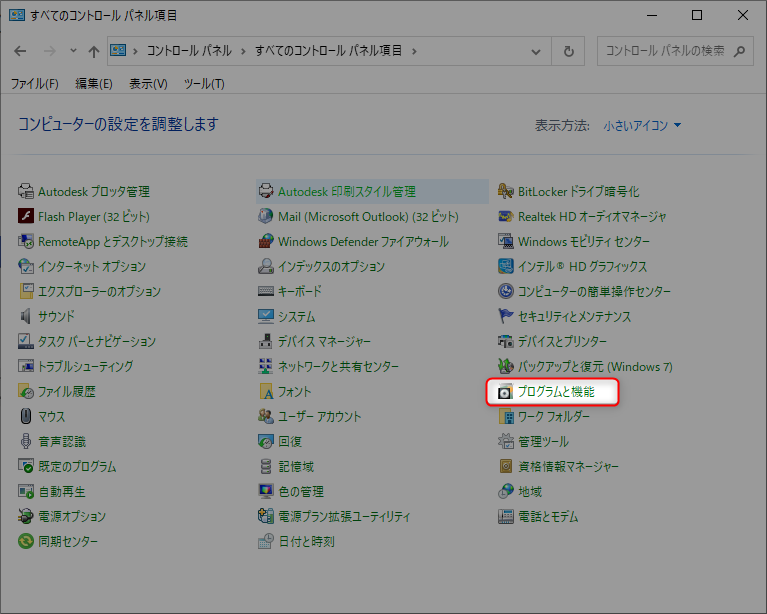The height and width of the screenshot is (614, 767).
Task: Open the ファイル履歴 icon
Action: tap(25, 391)
